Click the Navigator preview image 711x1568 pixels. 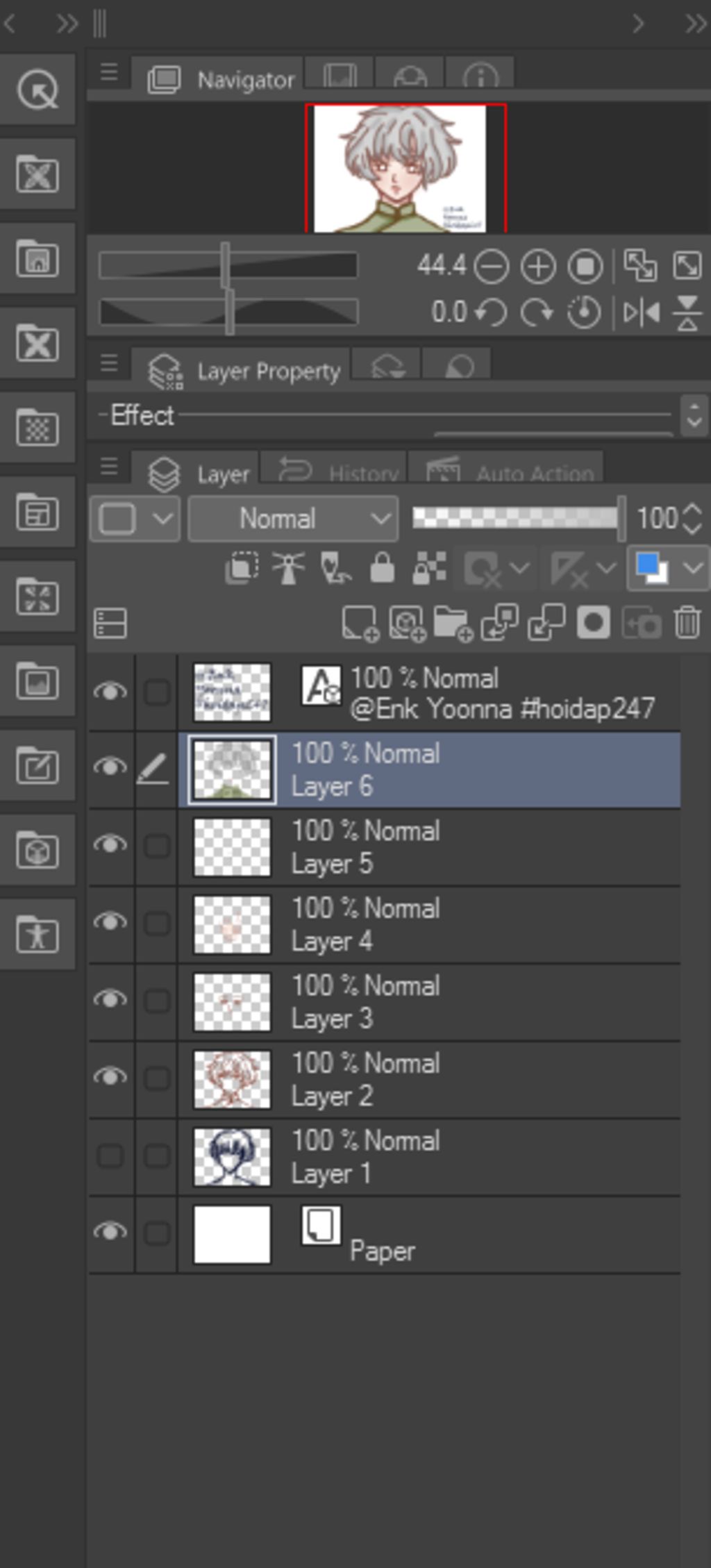[401, 169]
